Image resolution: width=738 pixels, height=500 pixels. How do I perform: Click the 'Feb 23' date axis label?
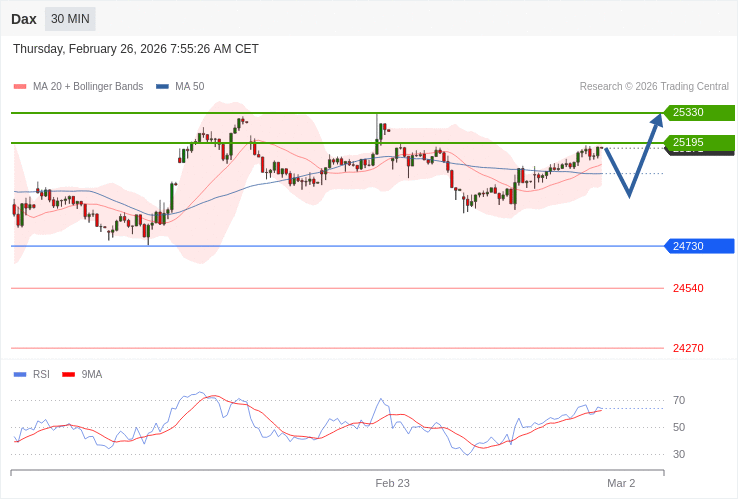coord(393,484)
